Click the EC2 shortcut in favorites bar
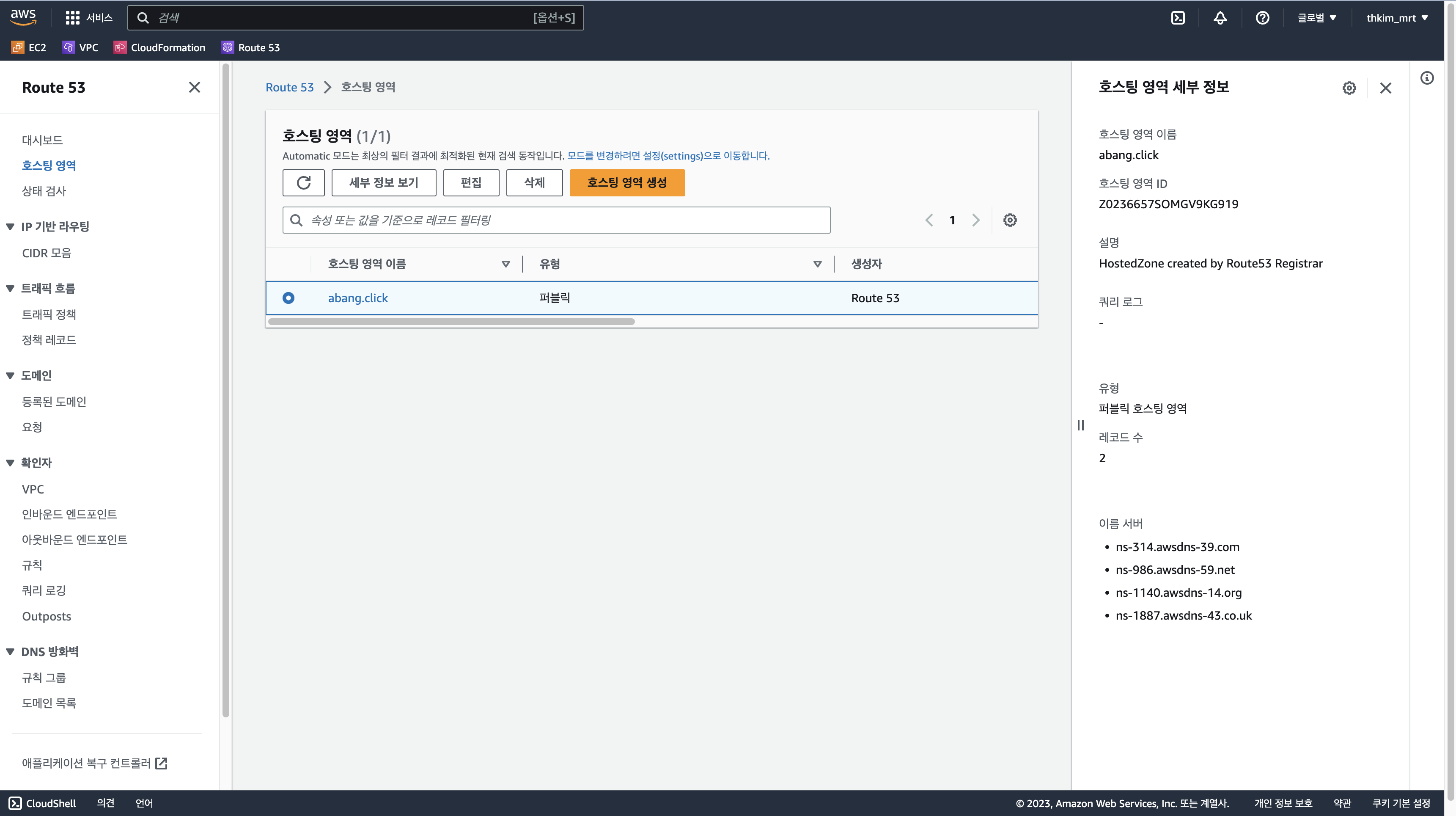Image resolution: width=1456 pixels, height=816 pixels. (29, 47)
